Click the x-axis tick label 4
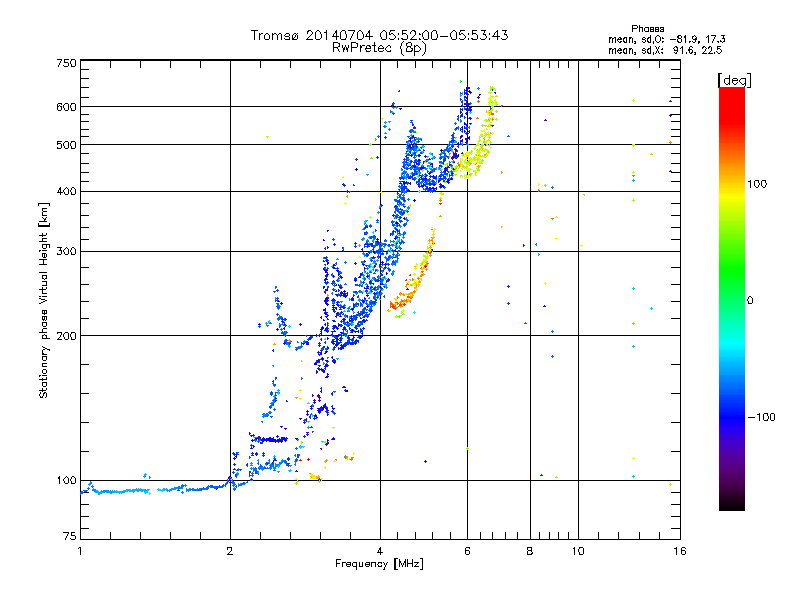The width and height of the screenshot is (800, 600). pyautogui.click(x=380, y=551)
